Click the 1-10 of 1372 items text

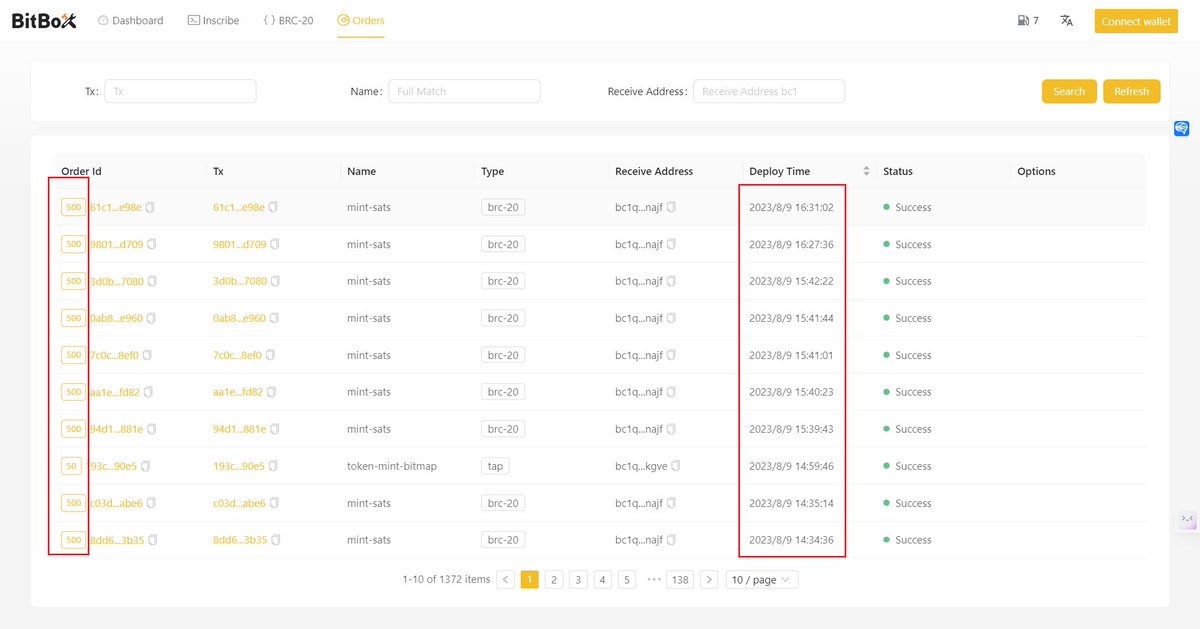(x=446, y=580)
